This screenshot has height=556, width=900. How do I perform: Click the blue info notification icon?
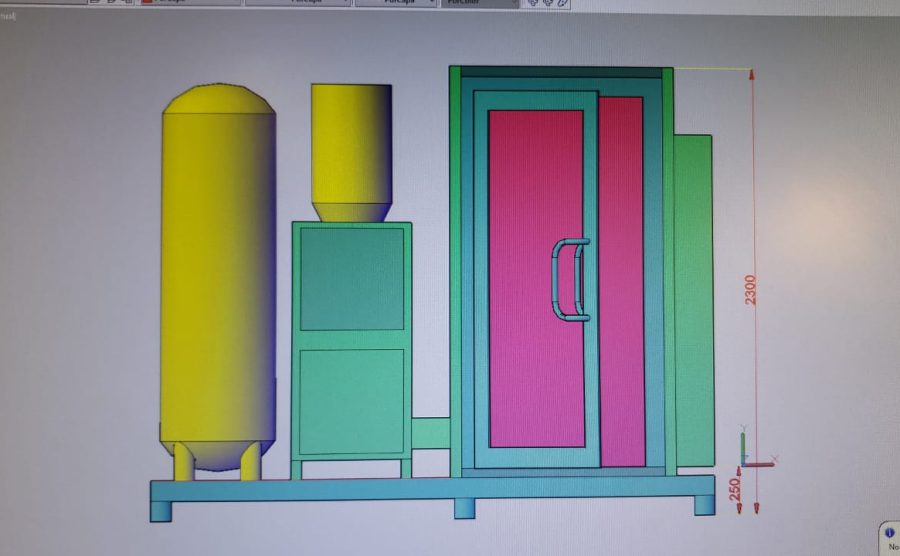pos(889,533)
